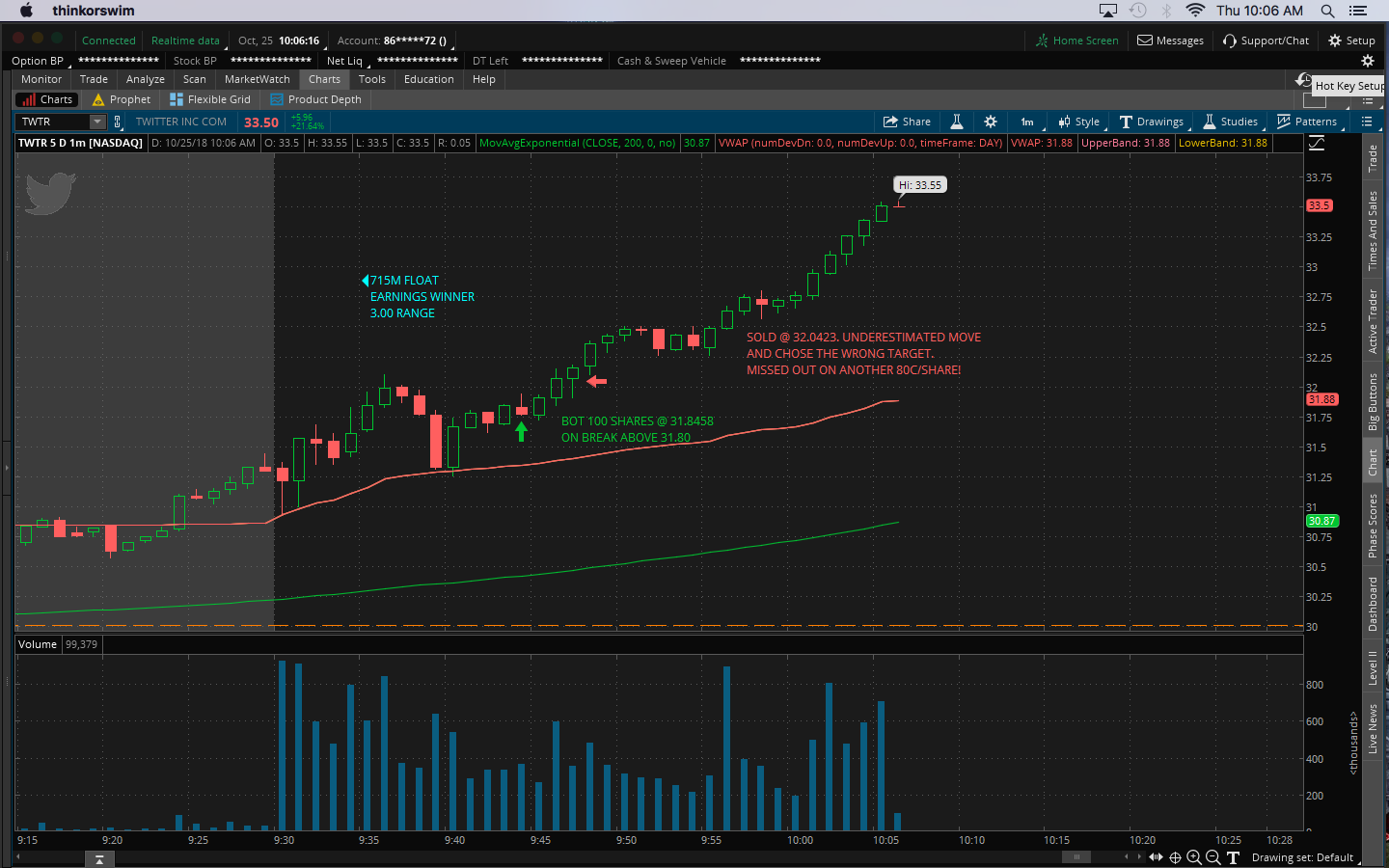Open the Trade sidebar panel
Screen dimensions: 1389x868
click(1372, 159)
